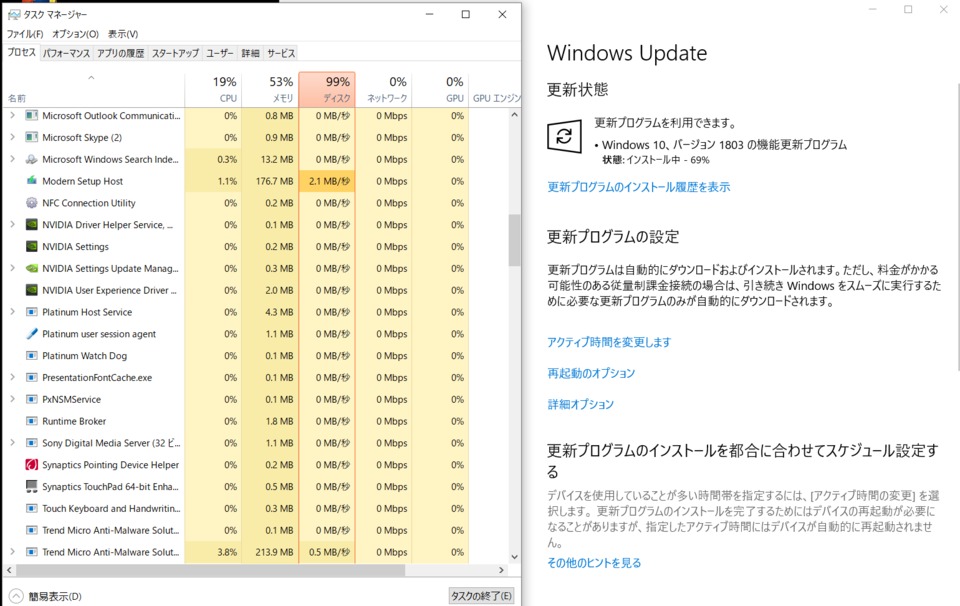Switch to the ユーザー tab
This screenshot has width=960, height=606.
(x=220, y=53)
